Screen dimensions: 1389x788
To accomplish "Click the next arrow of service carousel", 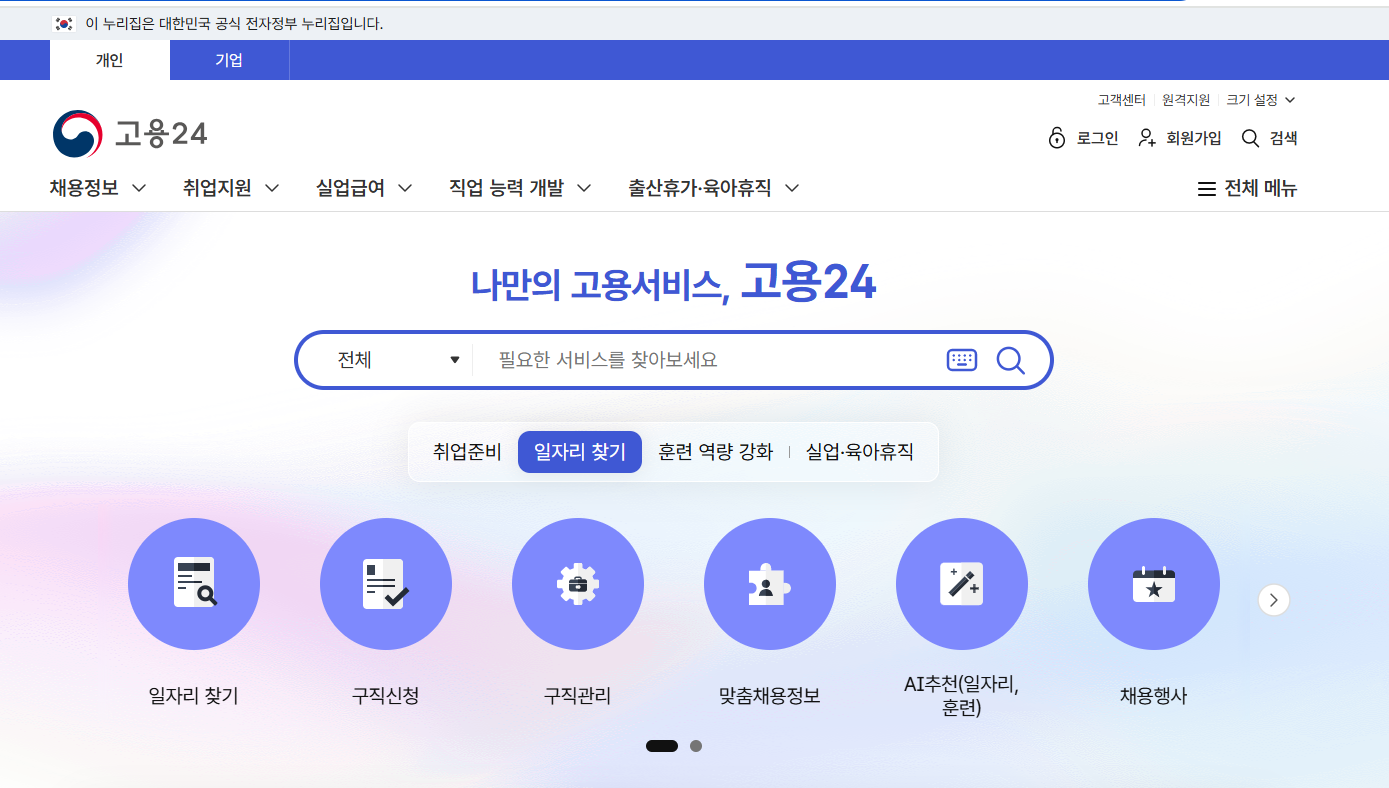I will (x=1274, y=600).
